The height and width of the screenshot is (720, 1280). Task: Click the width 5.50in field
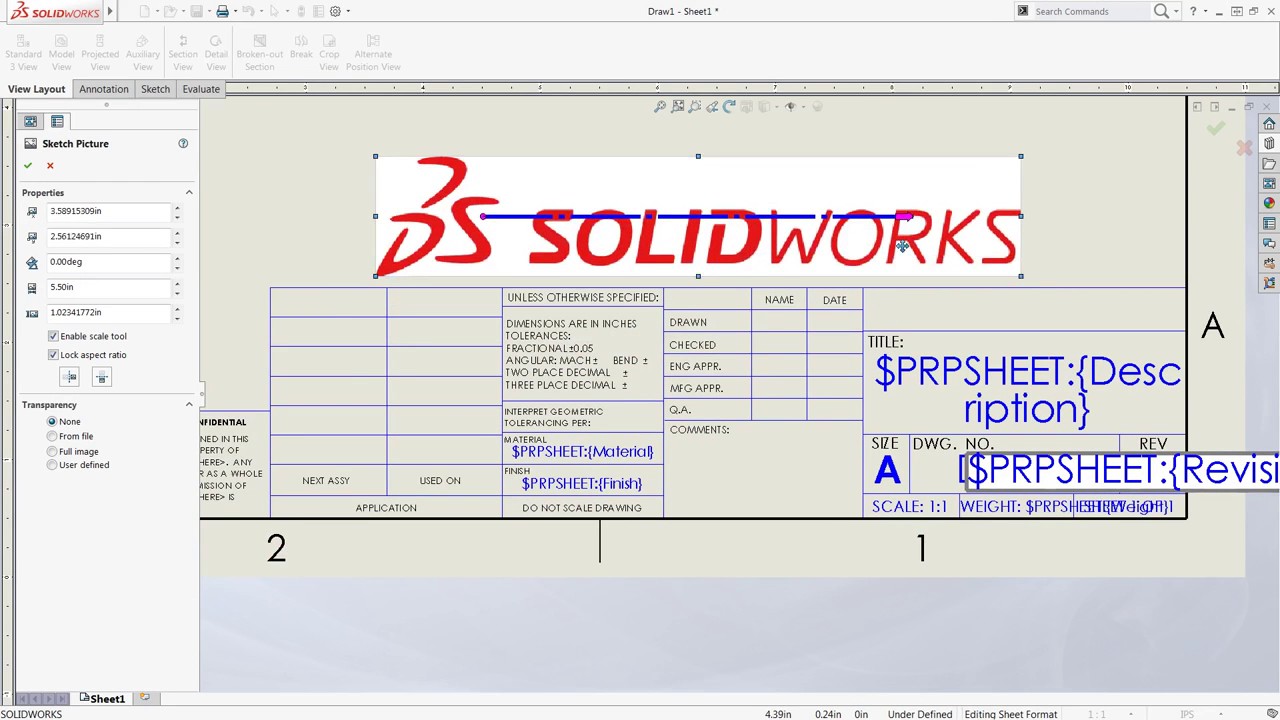[108, 288]
